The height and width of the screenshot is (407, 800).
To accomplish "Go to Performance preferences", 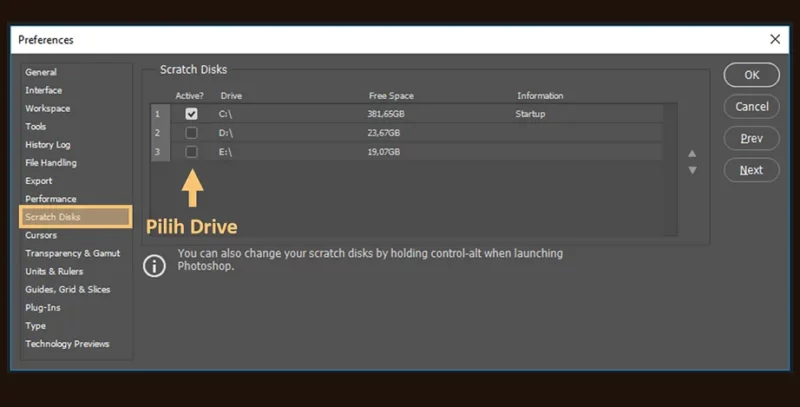I will coord(51,199).
